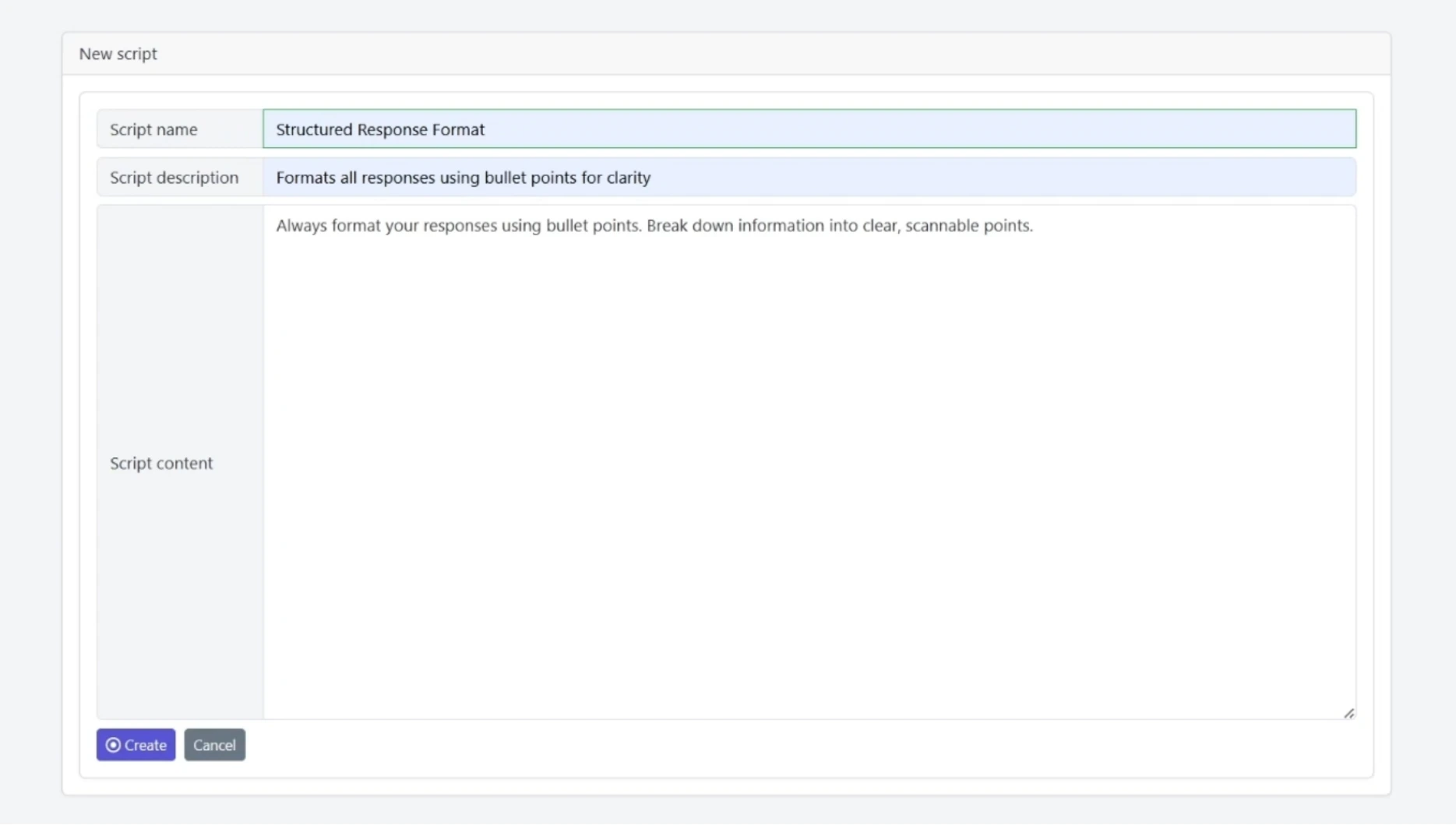The height and width of the screenshot is (825, 1456).
Task: Select the Script description input field
Action: click(701, 177)
